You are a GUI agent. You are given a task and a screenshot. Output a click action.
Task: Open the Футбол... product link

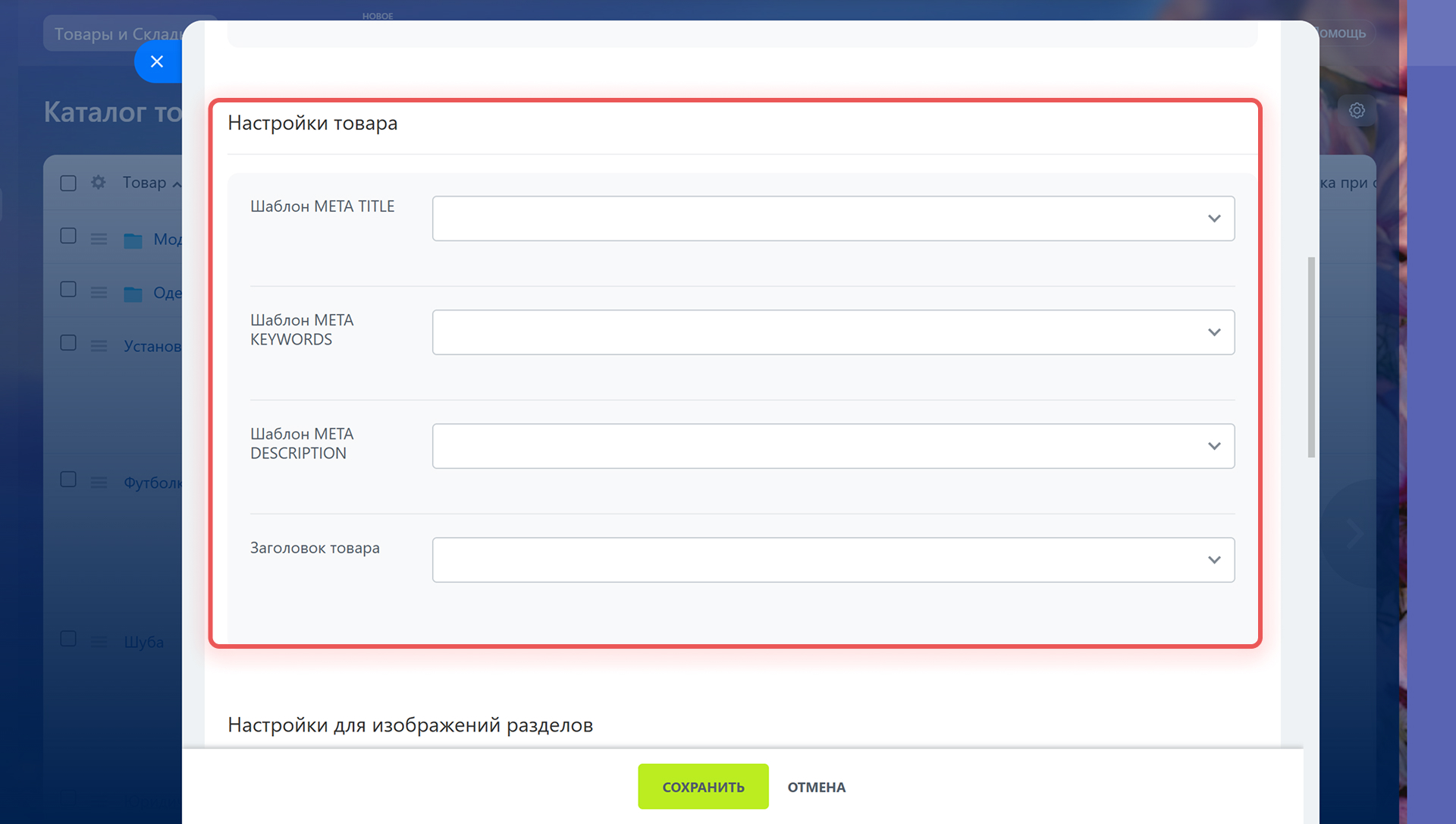[152, 483]
